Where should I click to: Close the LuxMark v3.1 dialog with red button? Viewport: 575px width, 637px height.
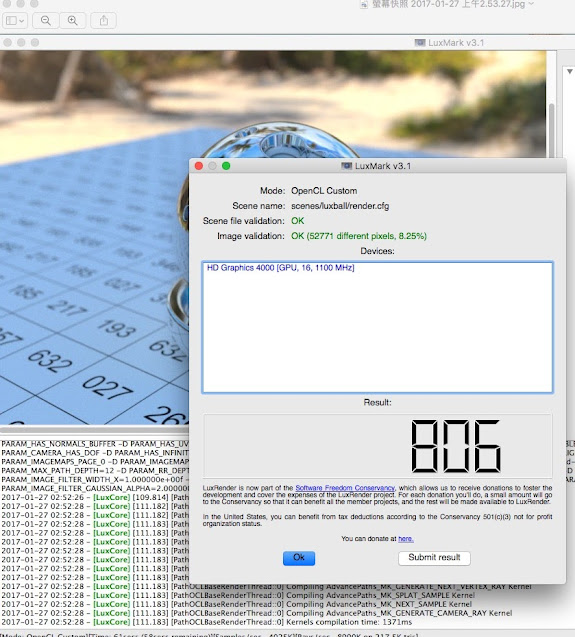pyautogui.click(x=199, y=166)
